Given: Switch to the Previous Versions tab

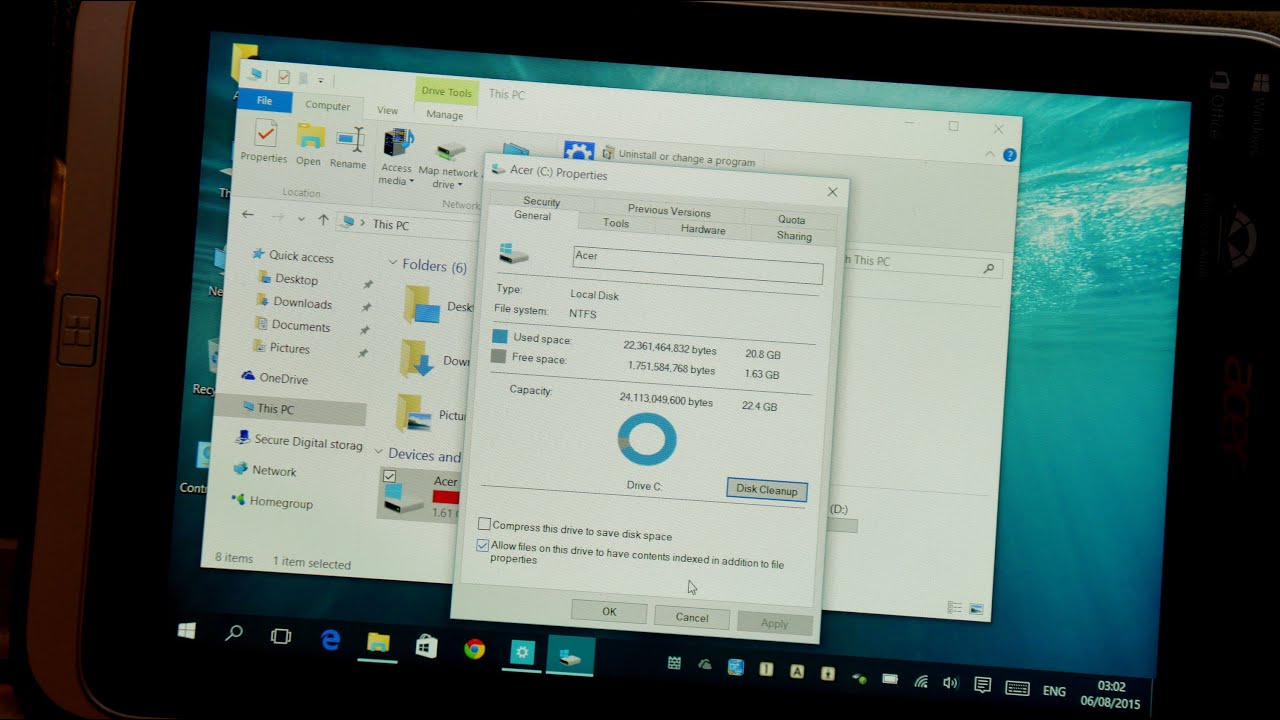Looking at the screenshot, I should 668,211.
